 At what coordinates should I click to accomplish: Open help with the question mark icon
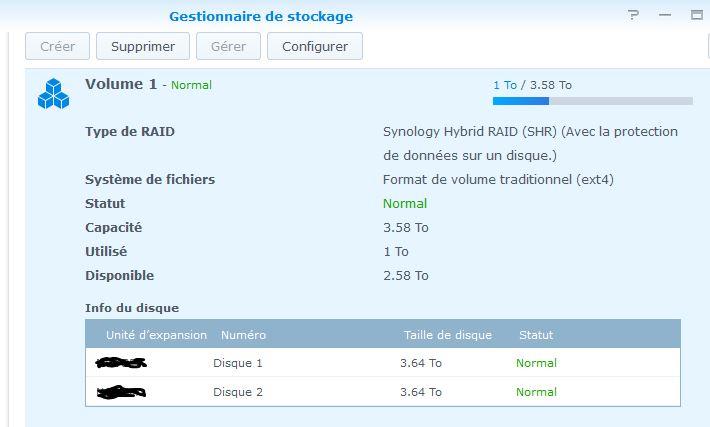[634, 15]
